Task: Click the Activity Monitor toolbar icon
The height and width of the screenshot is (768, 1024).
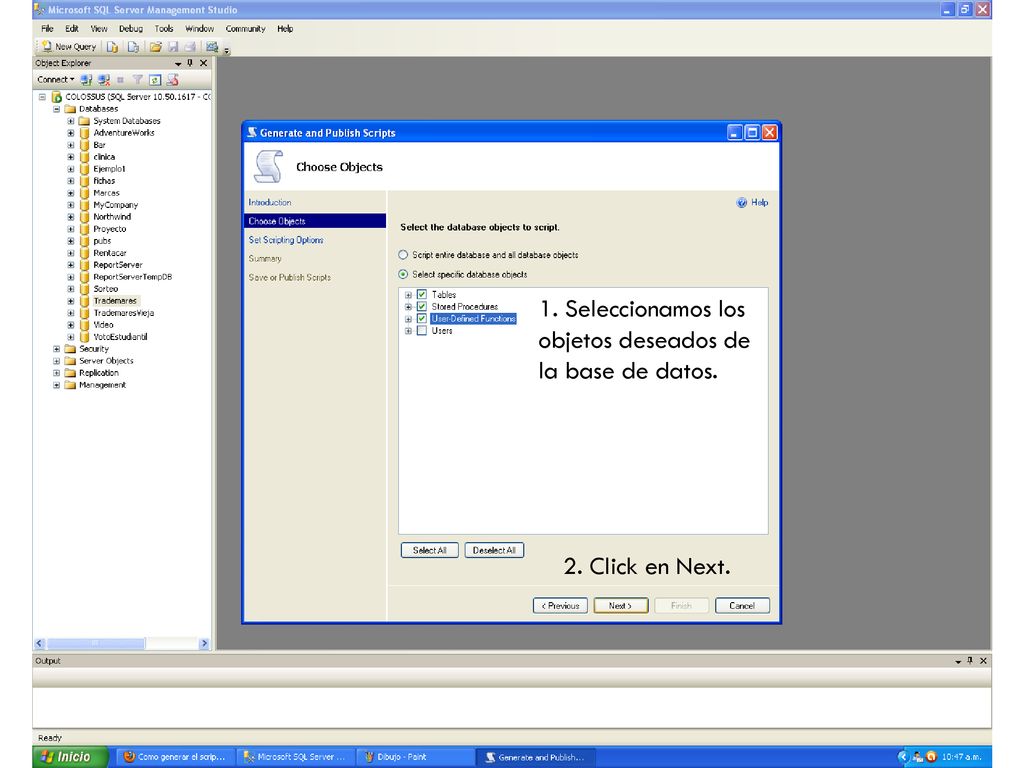Action: coord(212,47)
